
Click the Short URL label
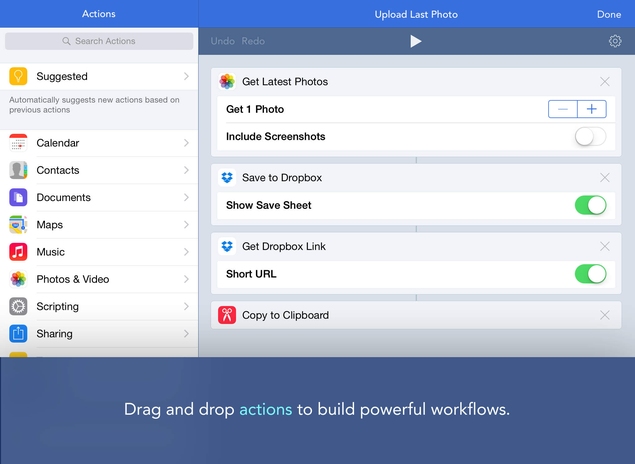point(251,274)
